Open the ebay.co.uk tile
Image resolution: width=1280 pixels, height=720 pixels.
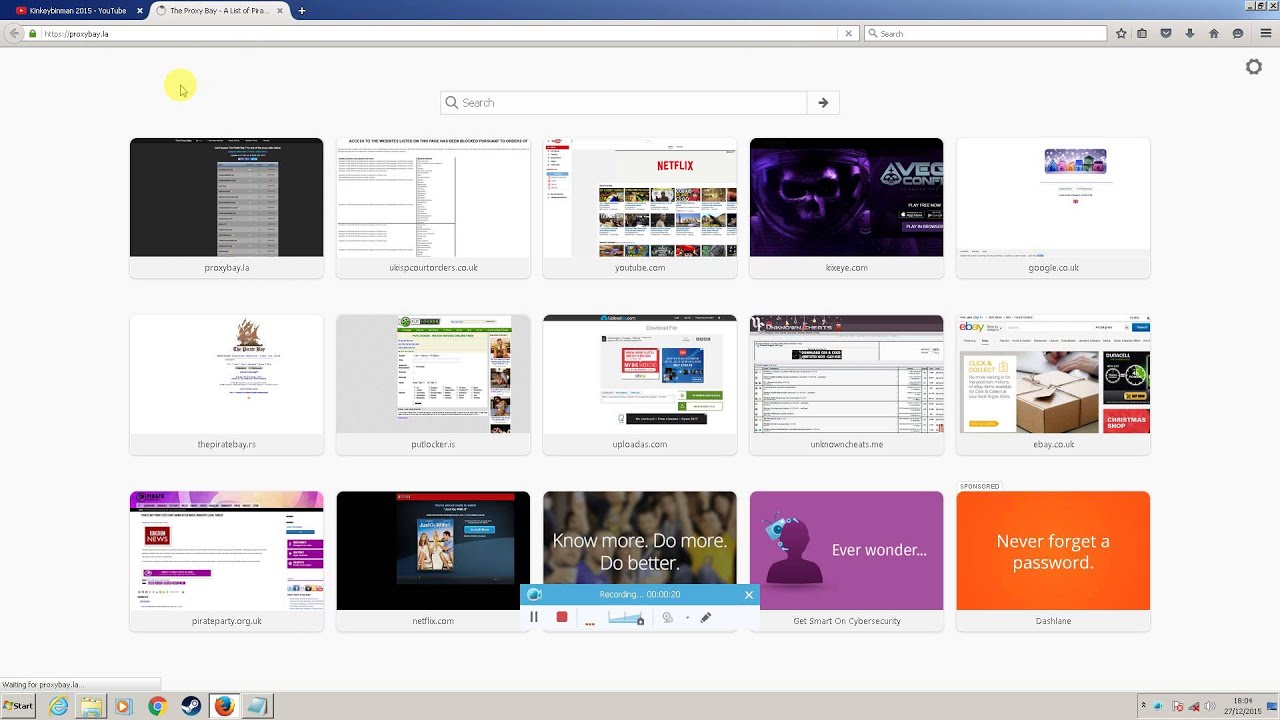click(1053, 384)
